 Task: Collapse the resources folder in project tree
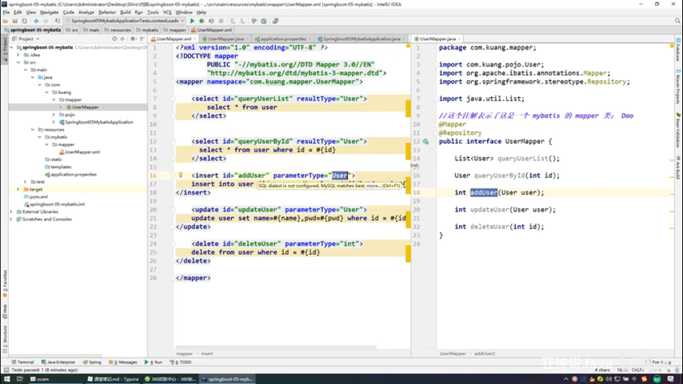(x=33, y=130)
